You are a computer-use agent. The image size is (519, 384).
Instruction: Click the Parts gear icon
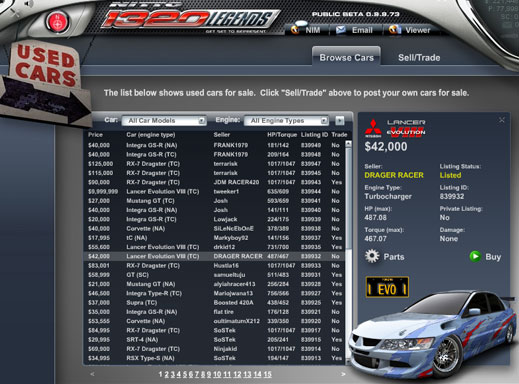point(372,256)
